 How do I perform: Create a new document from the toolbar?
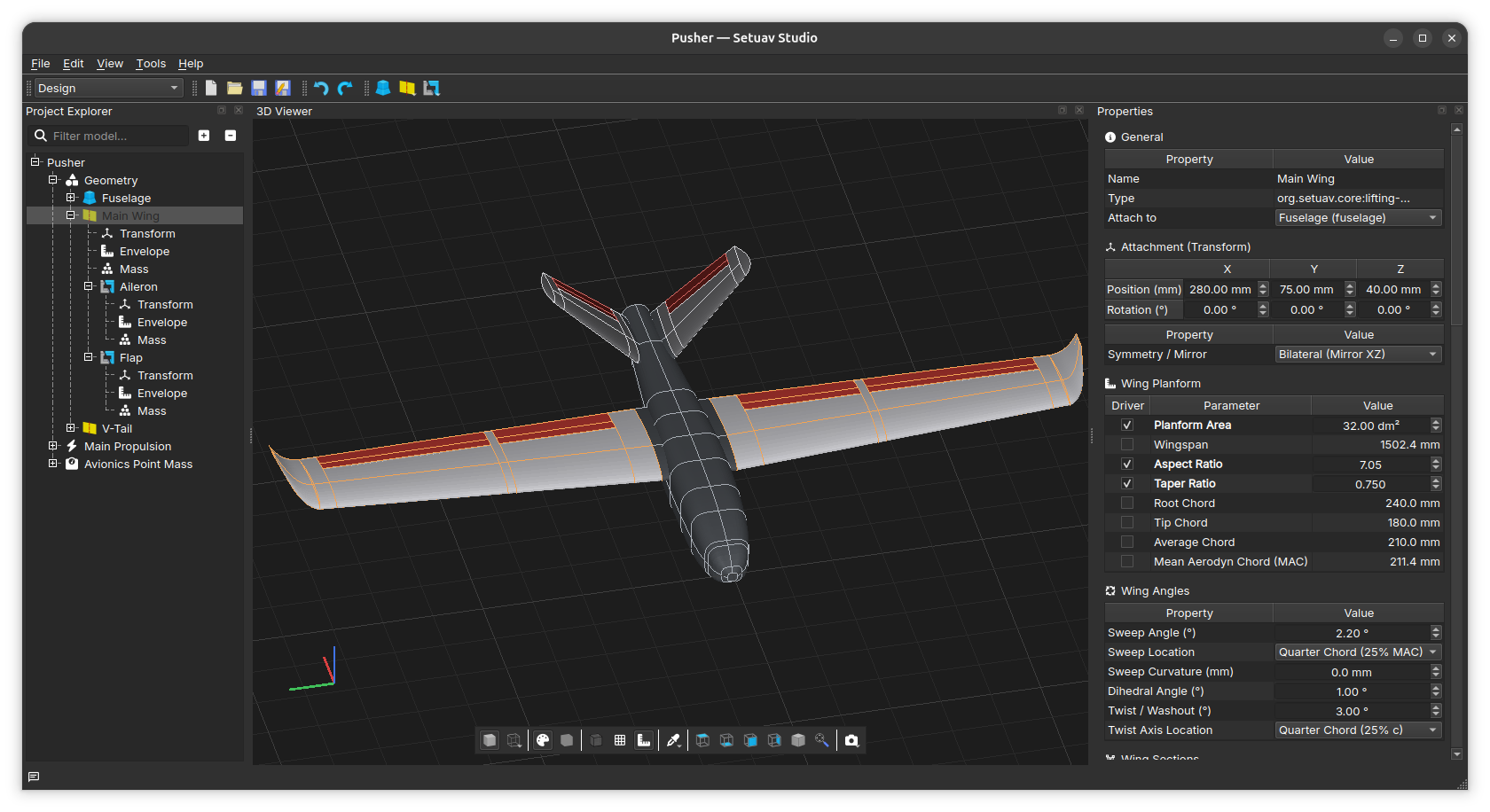[211, 88]
